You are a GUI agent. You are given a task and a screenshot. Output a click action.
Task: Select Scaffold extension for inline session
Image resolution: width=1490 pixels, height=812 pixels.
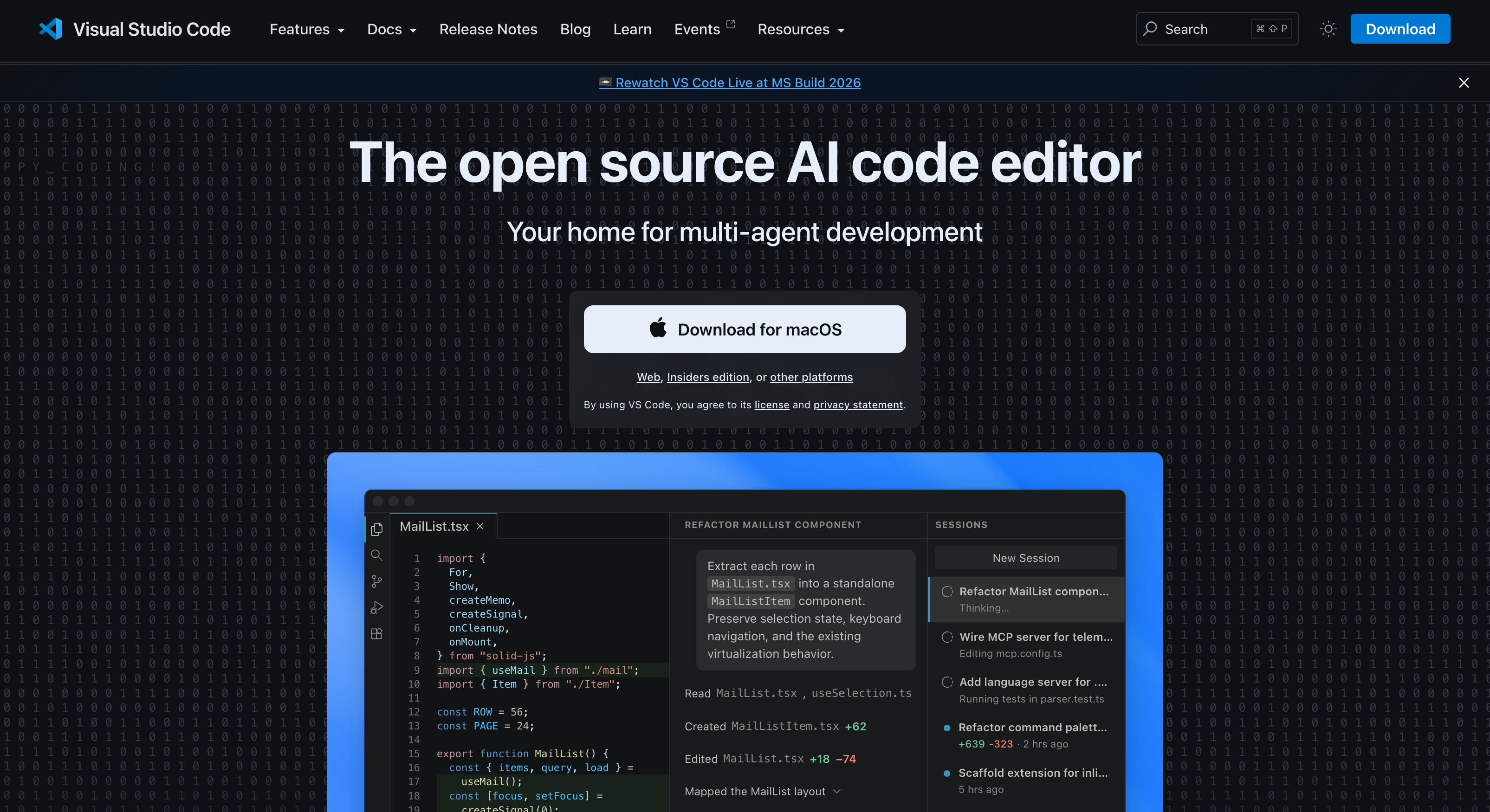click(x=1026, y=781)
